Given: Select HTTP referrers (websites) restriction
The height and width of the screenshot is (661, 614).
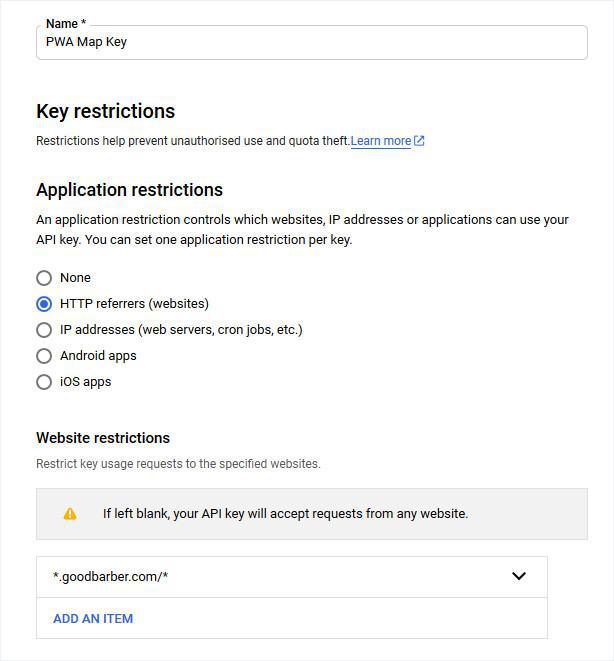Looking at the screenshot, I should click(x=44, y=304).
